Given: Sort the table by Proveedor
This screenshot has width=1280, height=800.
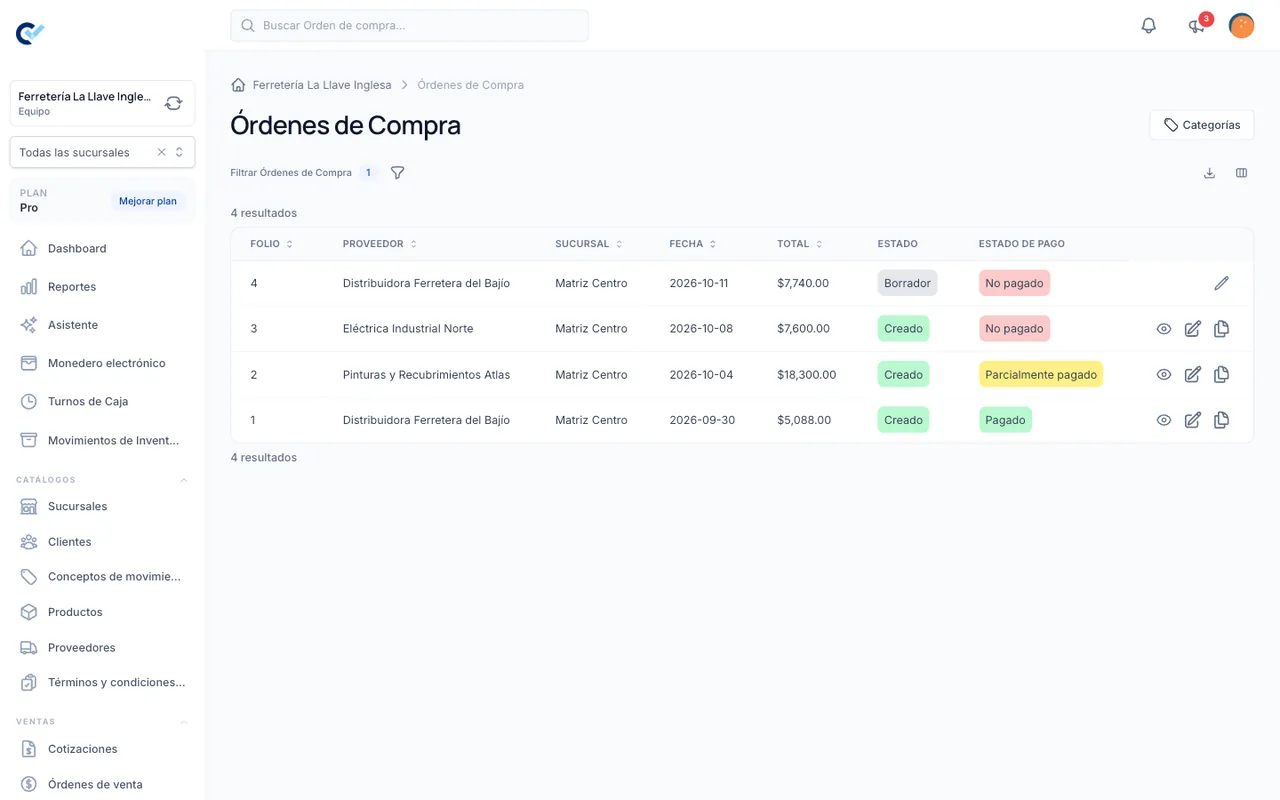Looking at the screenshot, I should pyautogui.click(x=379, y=244).
